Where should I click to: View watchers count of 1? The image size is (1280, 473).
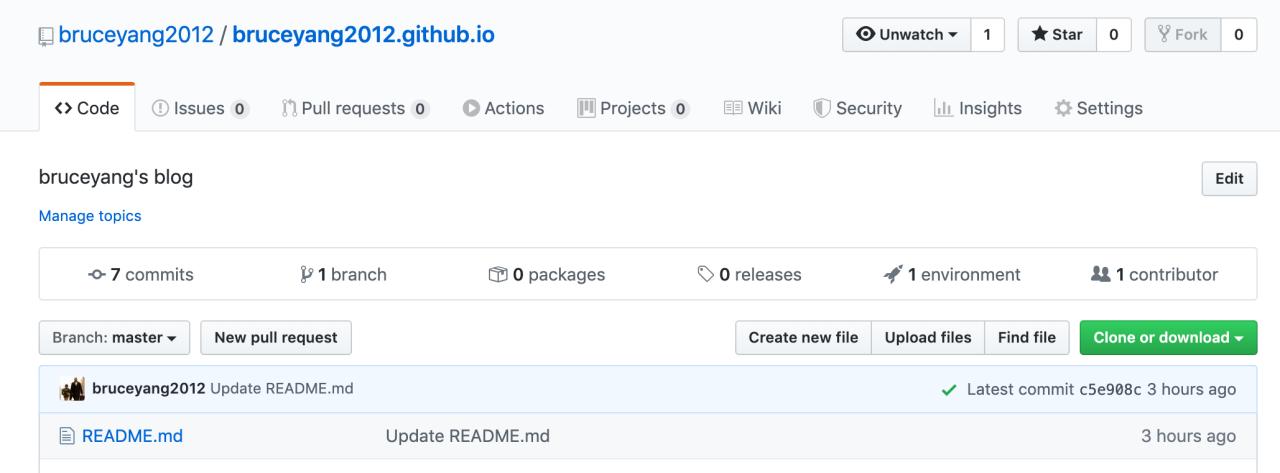[x=987, y=35]
